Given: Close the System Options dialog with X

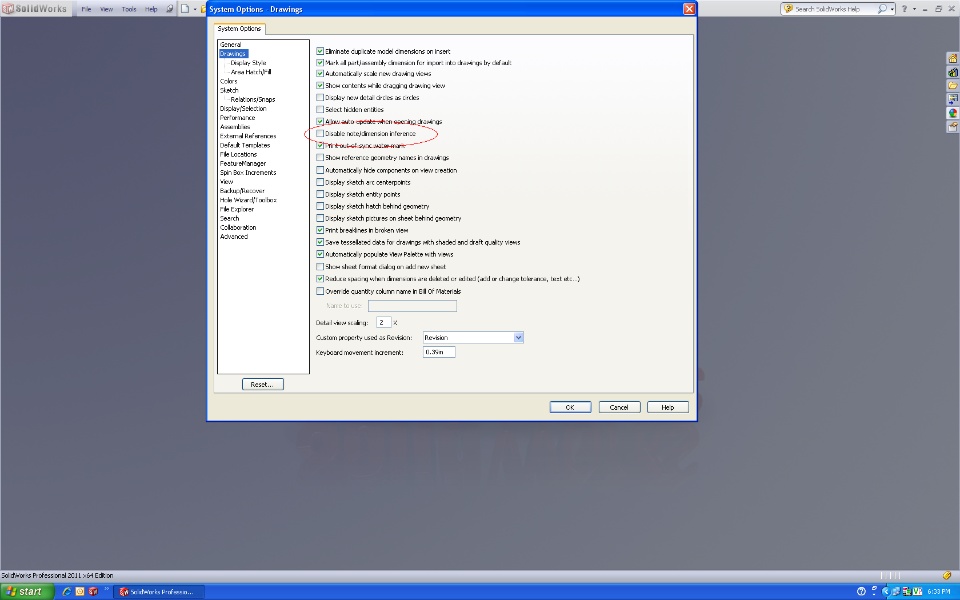Looking at the screenshot, I should coord(689,9).
